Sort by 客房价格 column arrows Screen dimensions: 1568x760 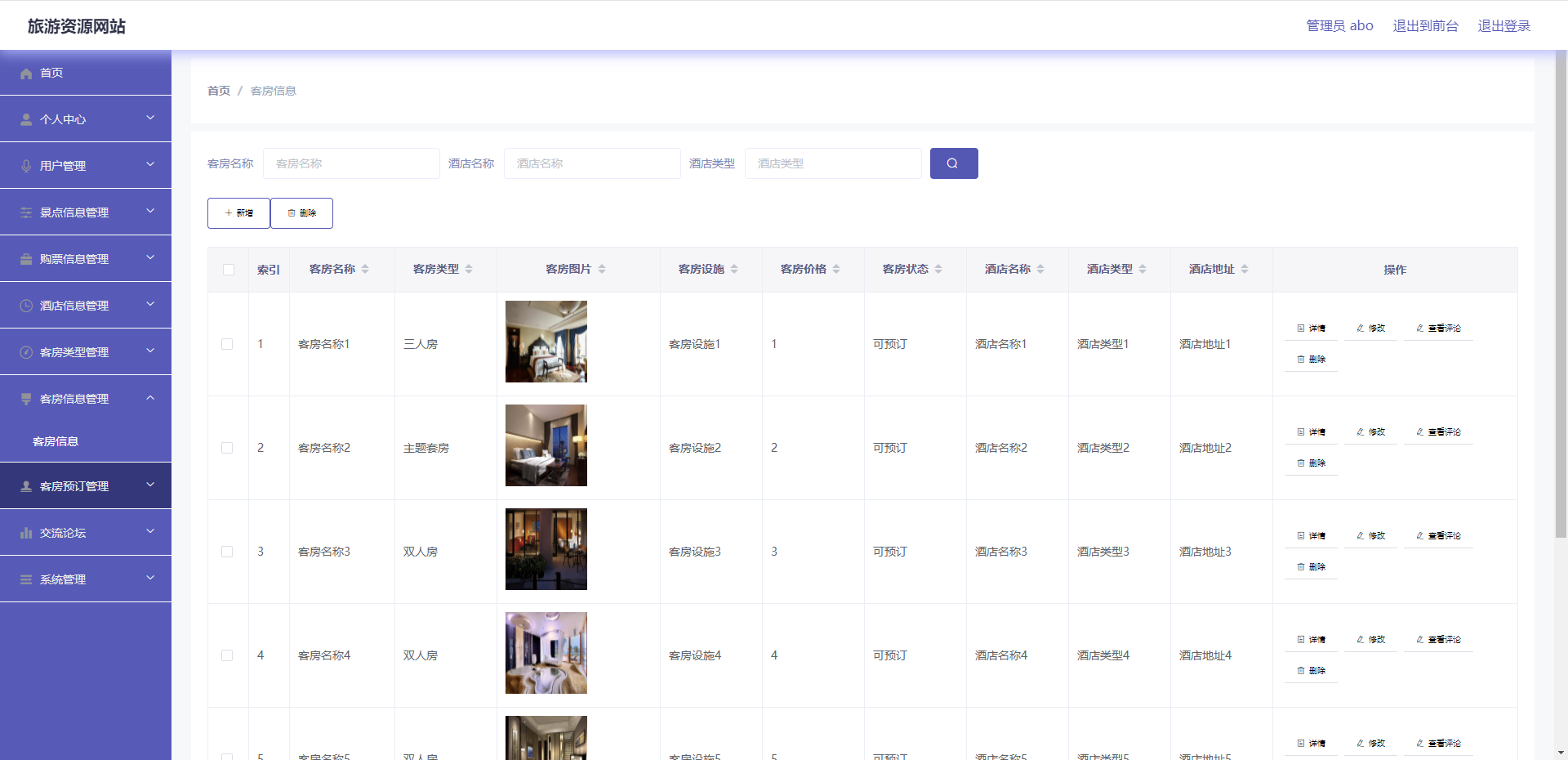(x=836, y=269)
